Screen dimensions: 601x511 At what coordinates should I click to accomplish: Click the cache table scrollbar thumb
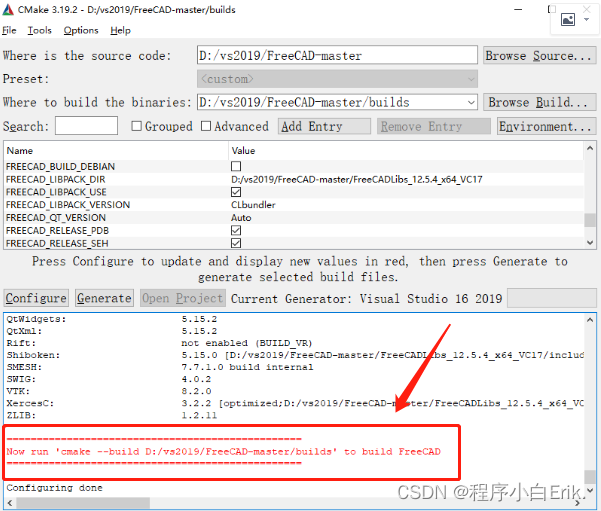590,220
